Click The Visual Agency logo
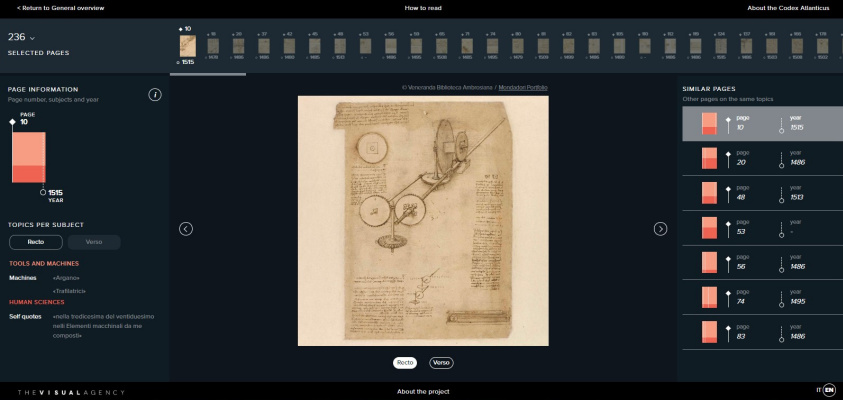843x400 pixels. 71,392
